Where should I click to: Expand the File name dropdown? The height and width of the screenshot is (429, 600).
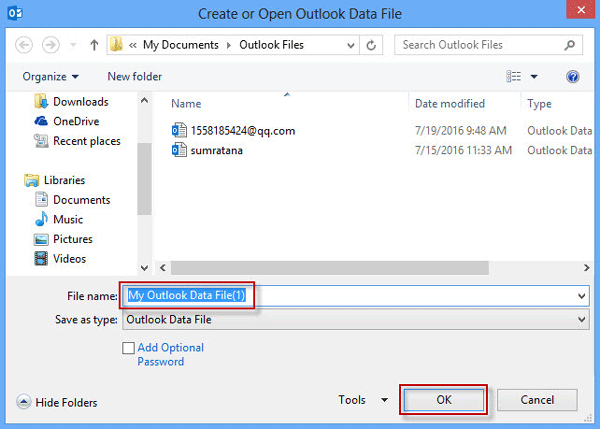[x=581, y=296]
